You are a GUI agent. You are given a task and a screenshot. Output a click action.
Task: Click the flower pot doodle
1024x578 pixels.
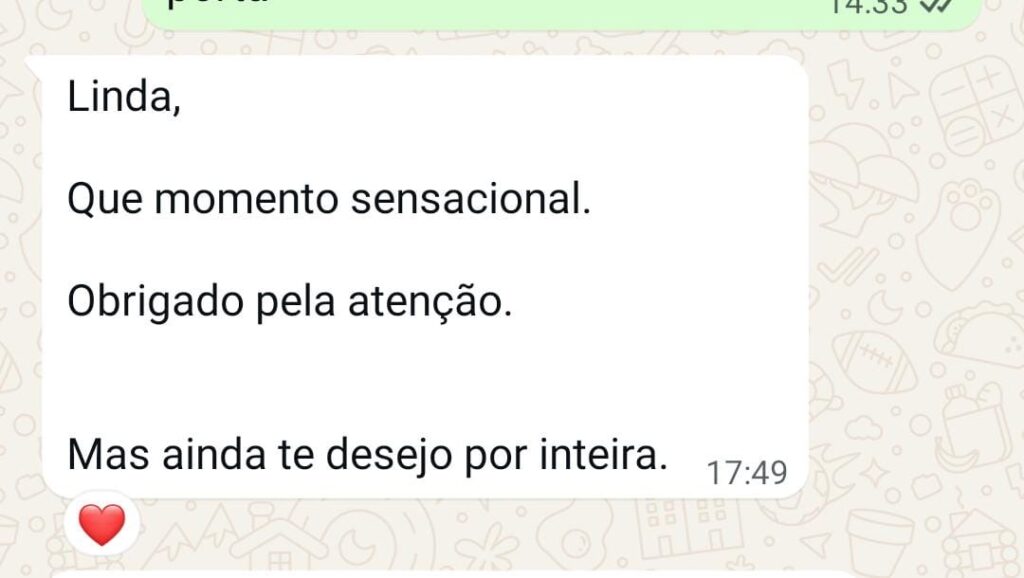(880, 538)
